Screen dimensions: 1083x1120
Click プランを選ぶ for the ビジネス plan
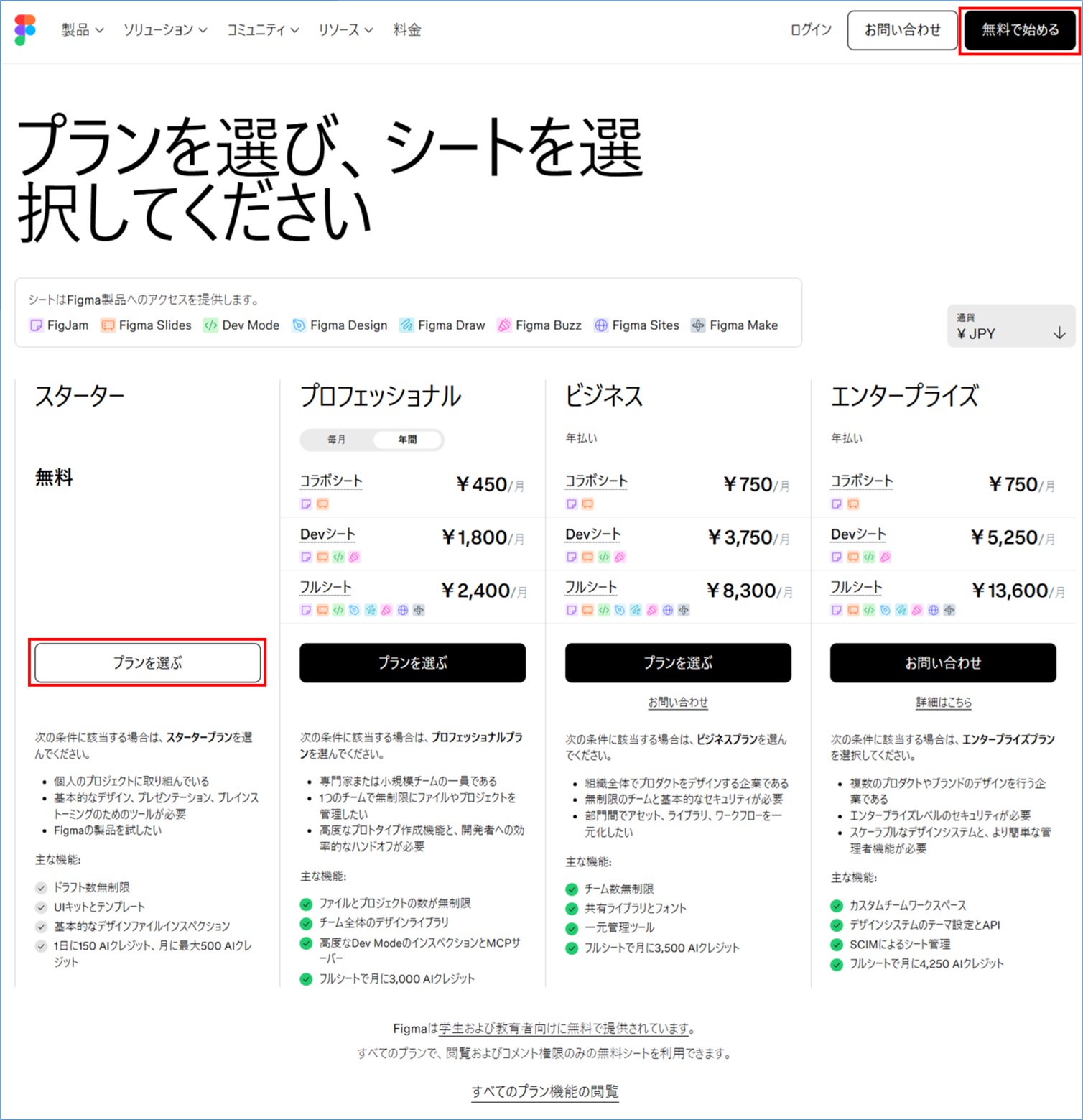click(x=678, y=662)
